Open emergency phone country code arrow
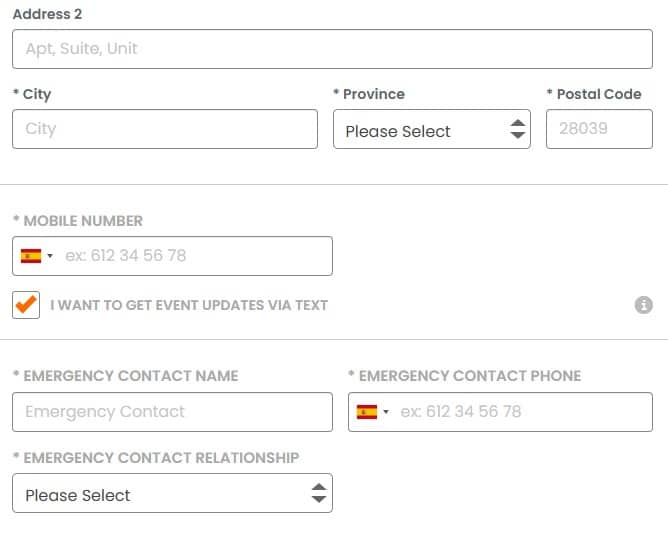The height and width of the screenshot is (533, 668). 386,412
